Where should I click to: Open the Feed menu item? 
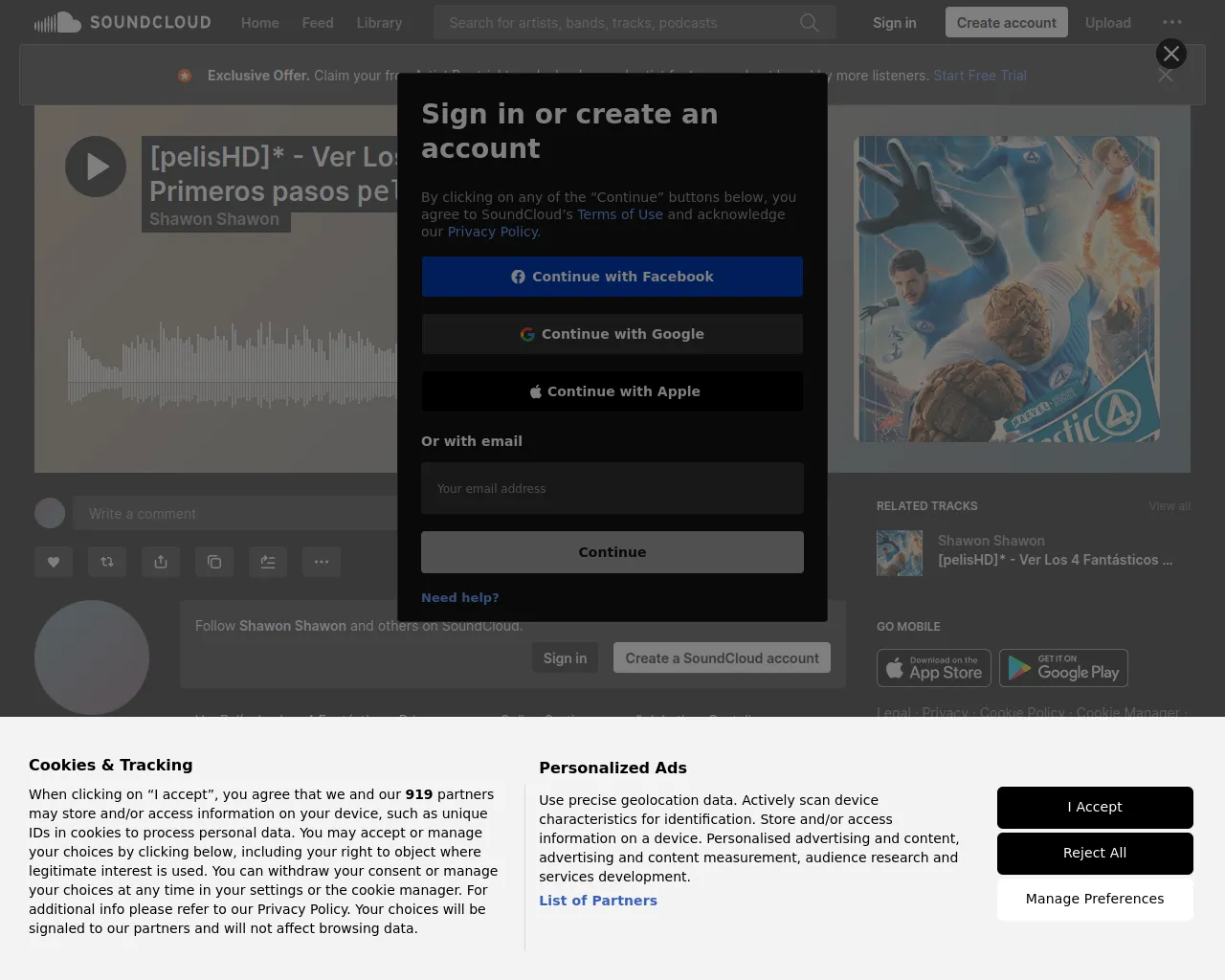tap(318, 22)
